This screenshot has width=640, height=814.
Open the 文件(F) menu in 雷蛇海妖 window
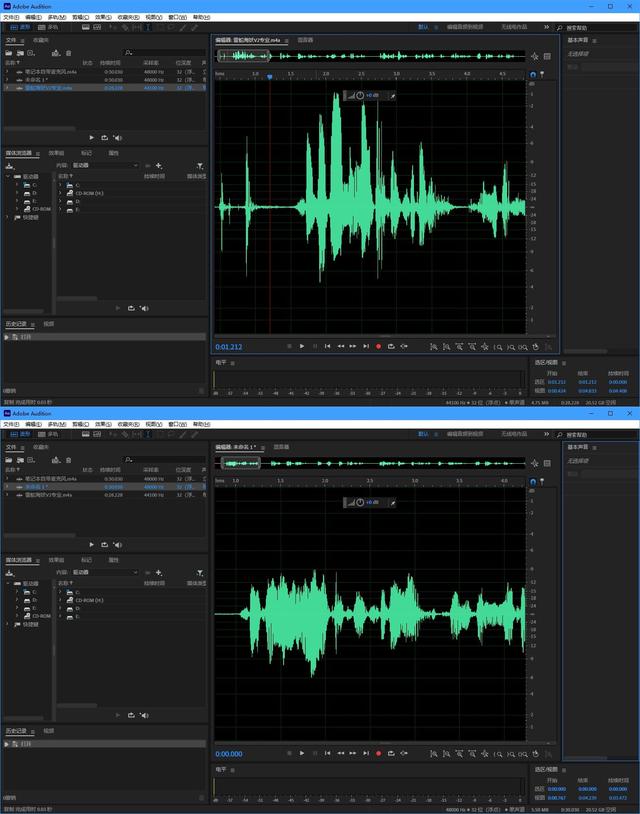[x=11, y=17]
